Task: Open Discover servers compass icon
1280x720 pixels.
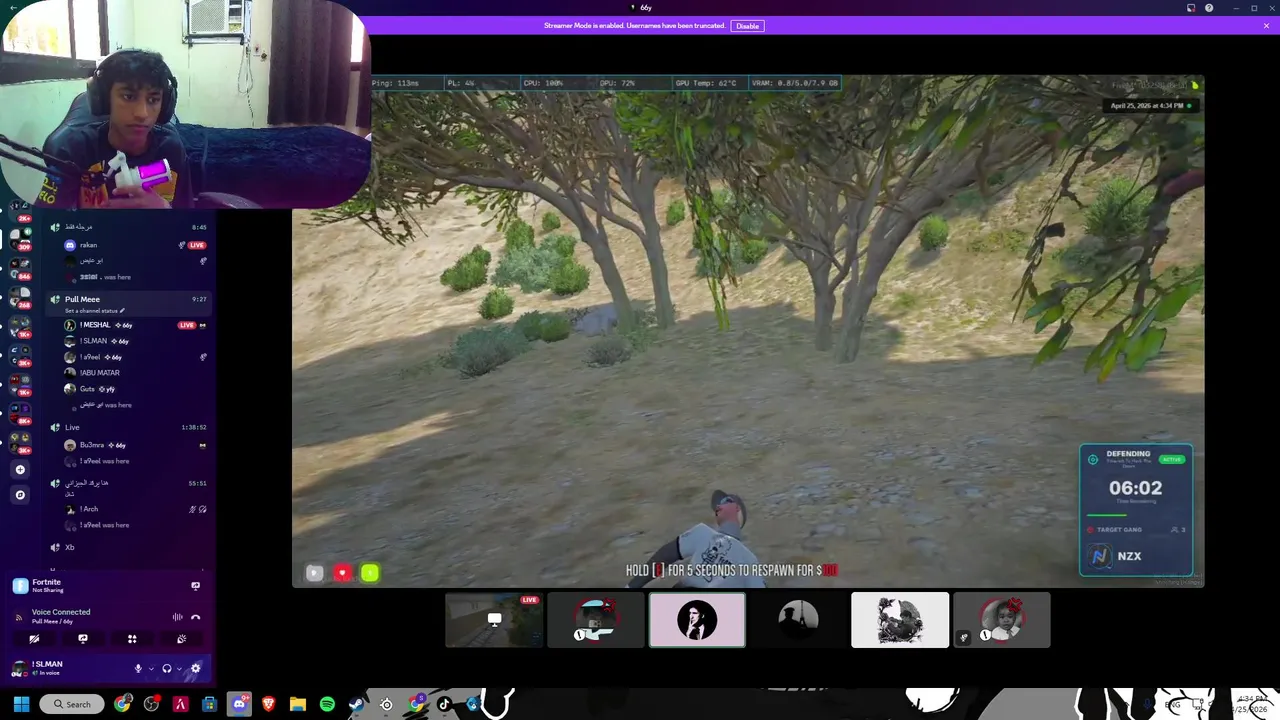Action: (x=20, y=494)
